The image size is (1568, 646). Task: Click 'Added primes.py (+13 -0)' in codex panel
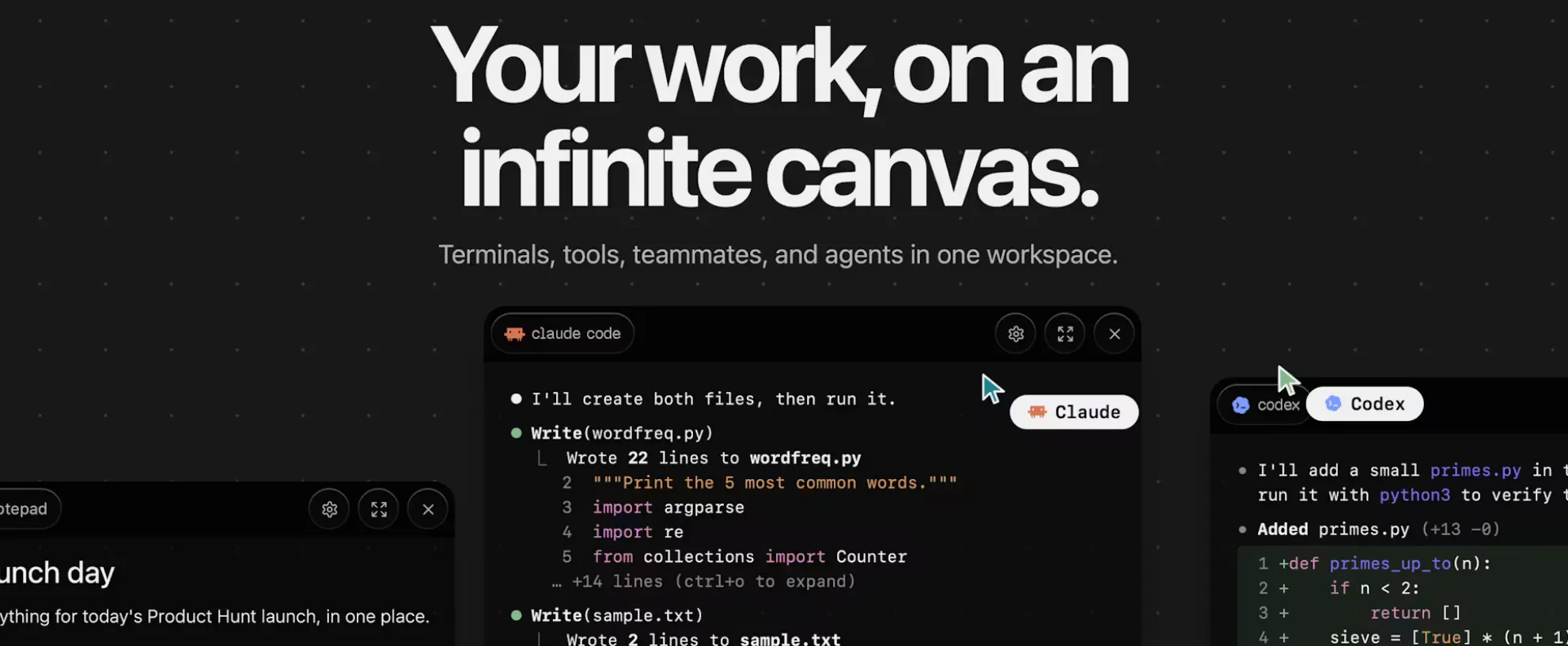coord(1378,529)
